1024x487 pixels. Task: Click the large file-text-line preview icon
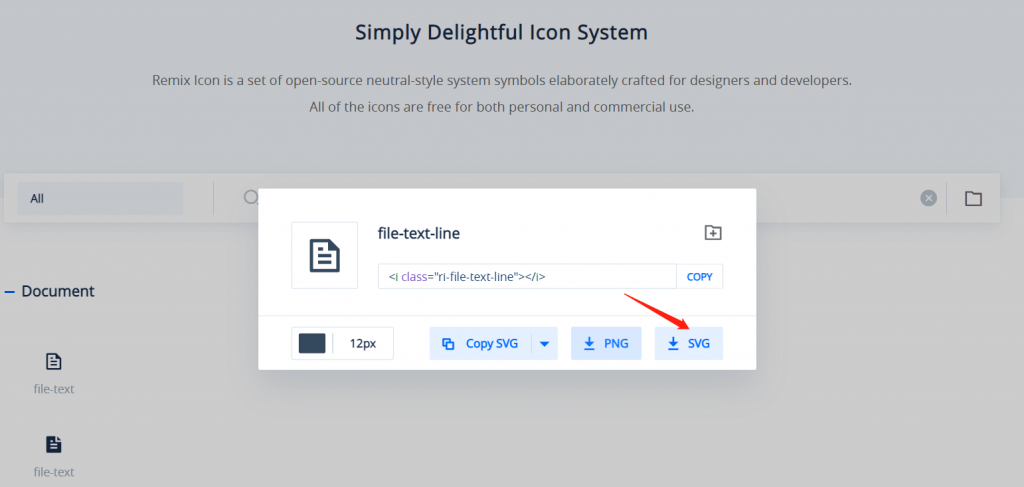(324, 256)
